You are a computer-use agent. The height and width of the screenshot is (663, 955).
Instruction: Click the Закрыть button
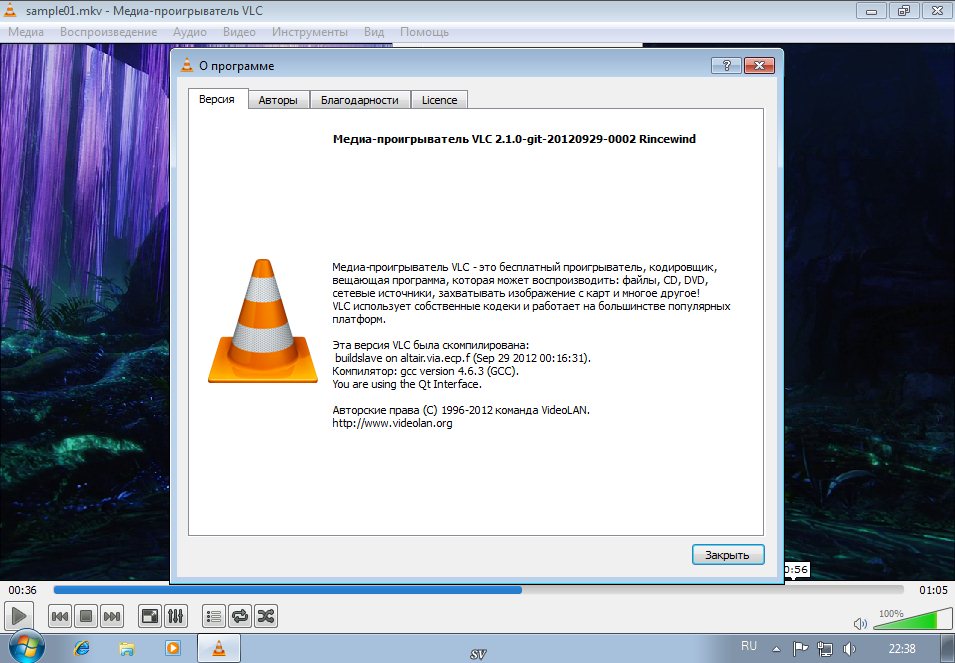pos(727,554)
